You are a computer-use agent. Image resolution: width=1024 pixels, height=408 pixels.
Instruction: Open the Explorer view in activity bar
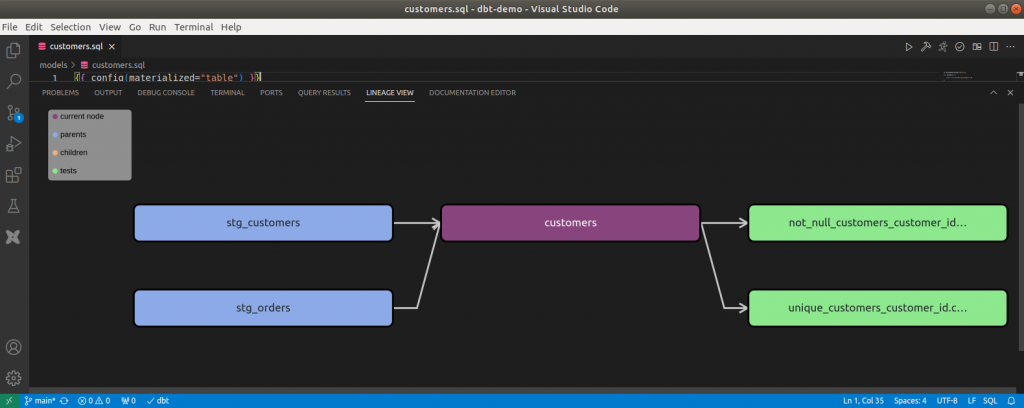click(x=13, y=51)
